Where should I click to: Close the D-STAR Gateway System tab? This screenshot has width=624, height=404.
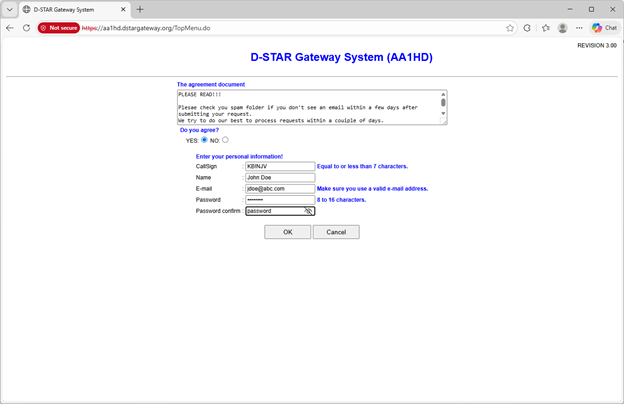point(123,9)
